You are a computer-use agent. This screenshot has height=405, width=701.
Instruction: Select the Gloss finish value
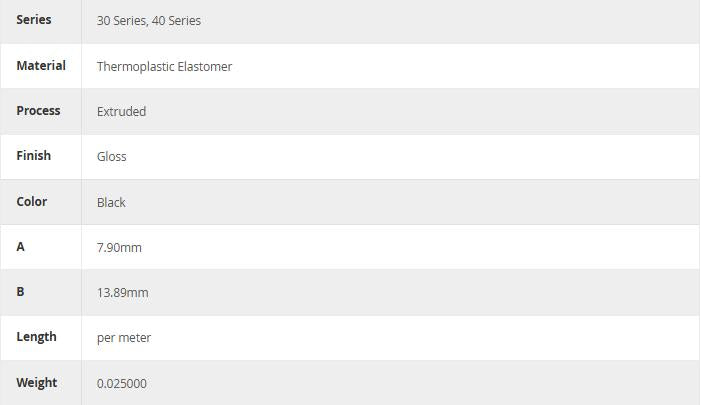click(111, 157)
